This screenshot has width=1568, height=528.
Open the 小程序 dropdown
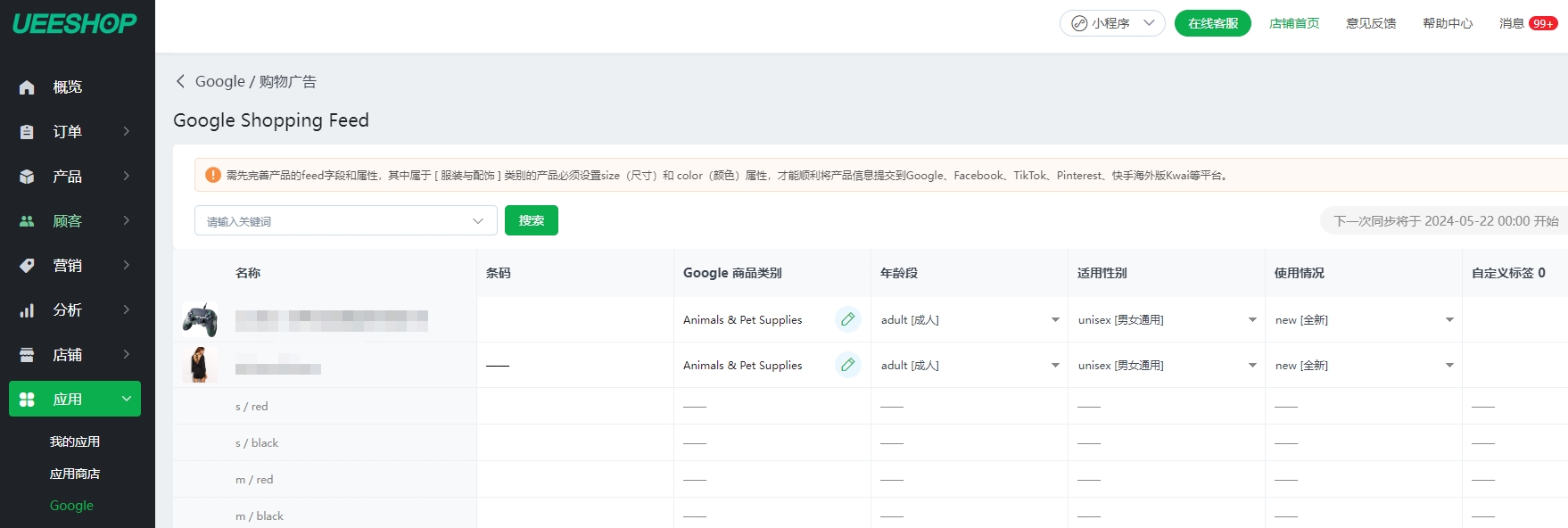1112,23
